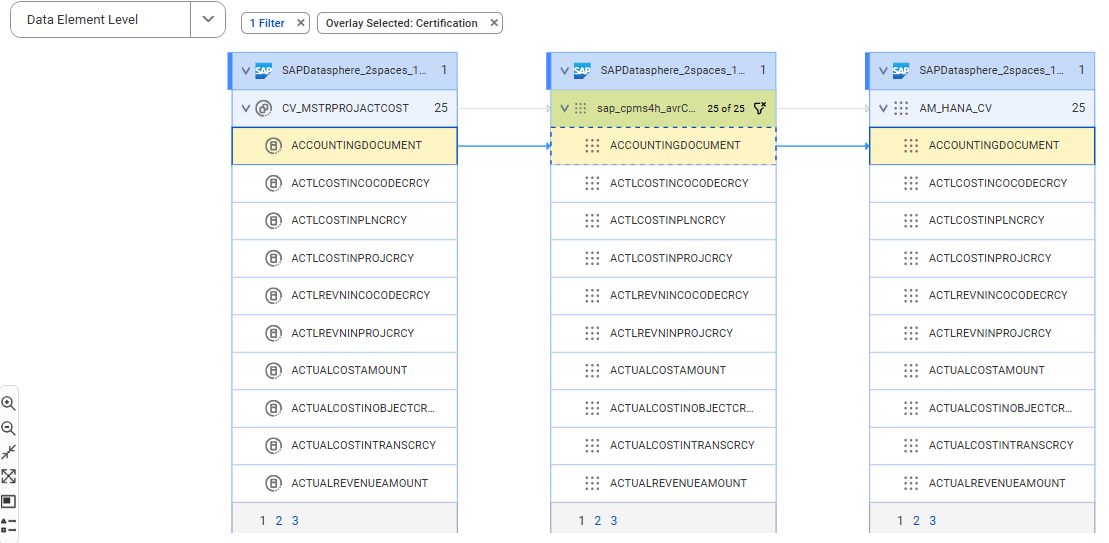Go to page 3 in CV_MSTRPROJACTCOST list
Image resolution: width=1109 pixels, height=543 pixels.
295,521
